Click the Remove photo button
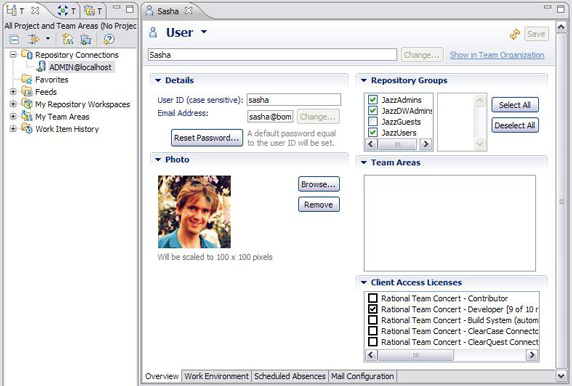572x386 pixels. pos(319,205)
